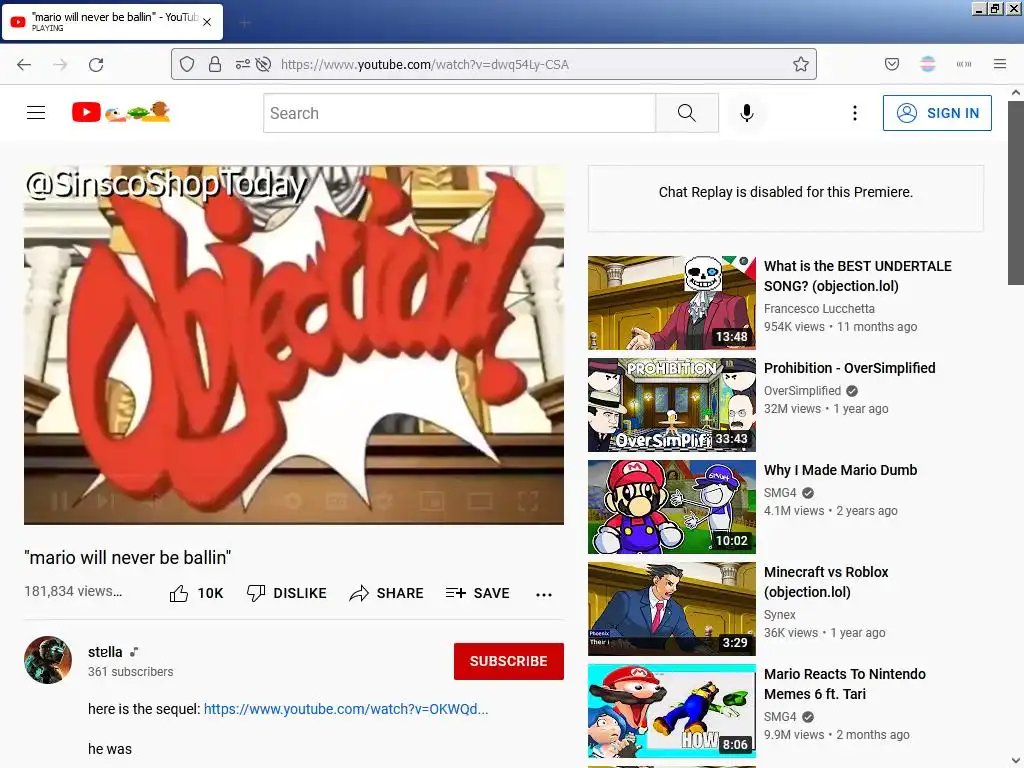The width and height of the screenshot is (1024, 768).
Task: Close the "mario will never be ballin" tab
Action: 207,22
